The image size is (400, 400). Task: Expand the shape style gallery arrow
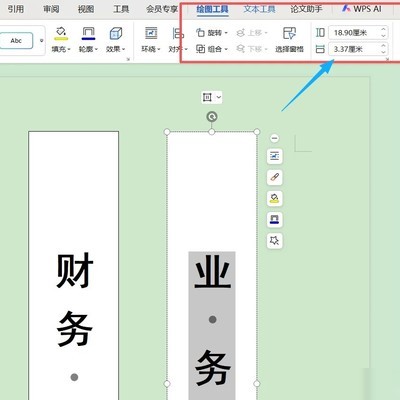[x=42, y=41]
